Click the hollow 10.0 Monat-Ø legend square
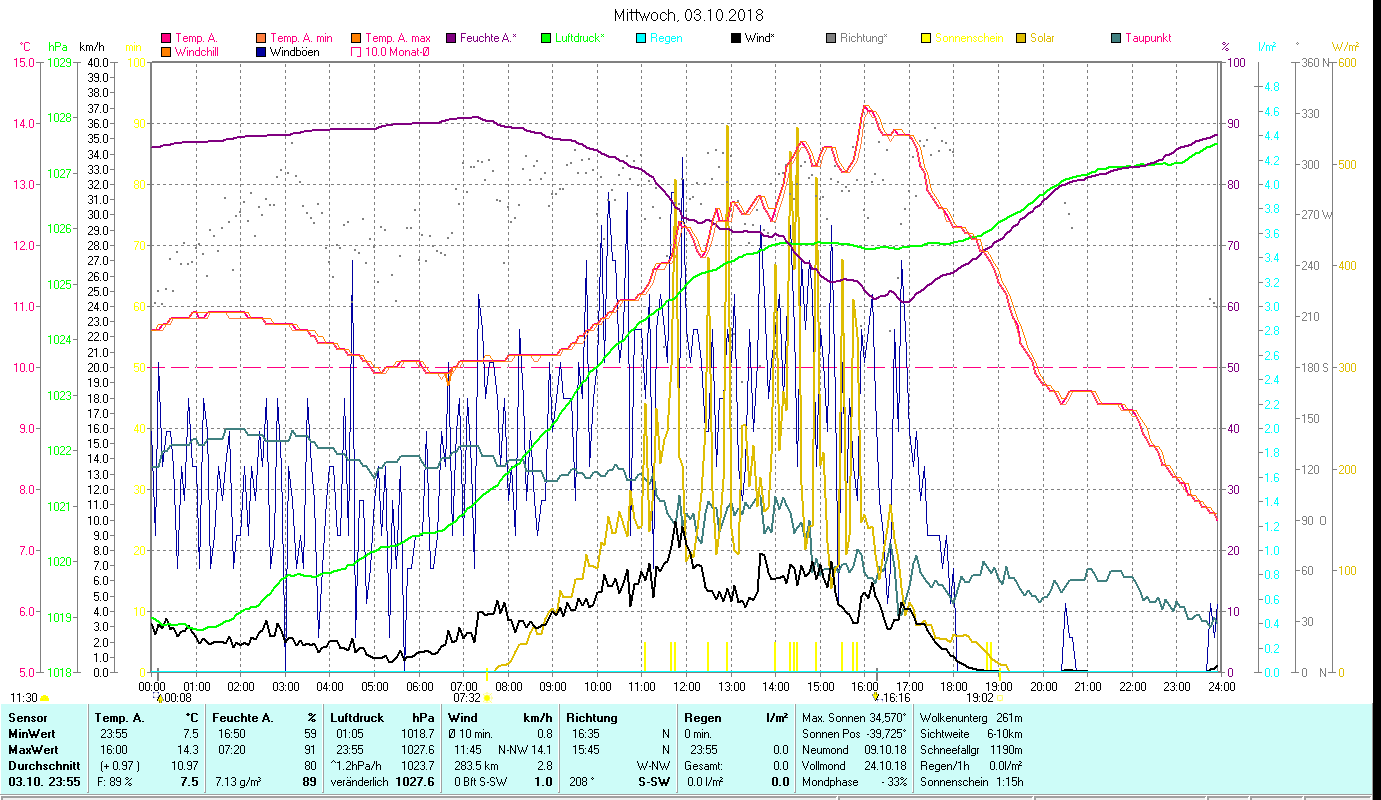 tap(356, 52)
